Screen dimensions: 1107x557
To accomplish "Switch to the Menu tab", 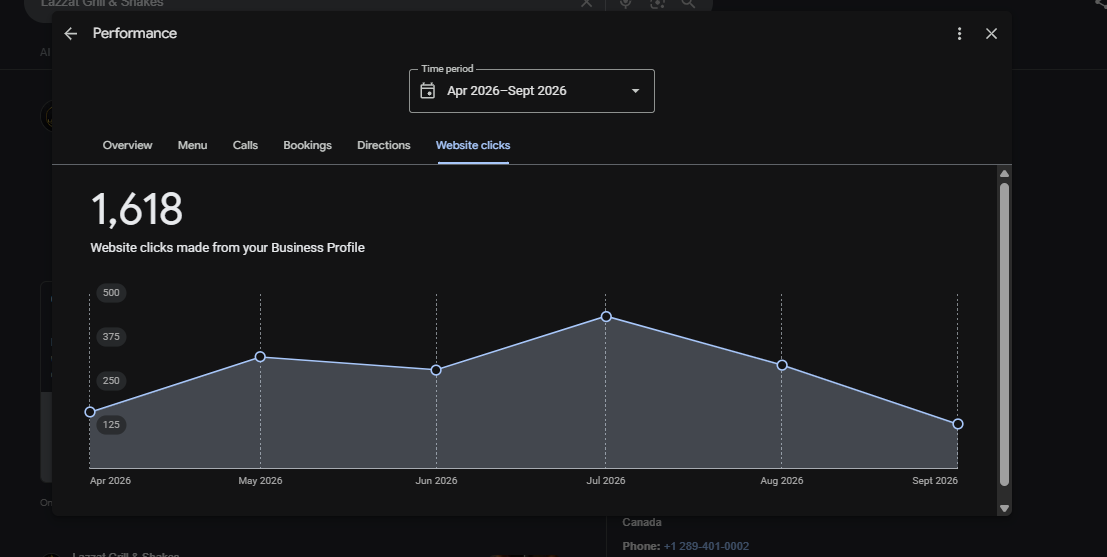I will 192,145.
